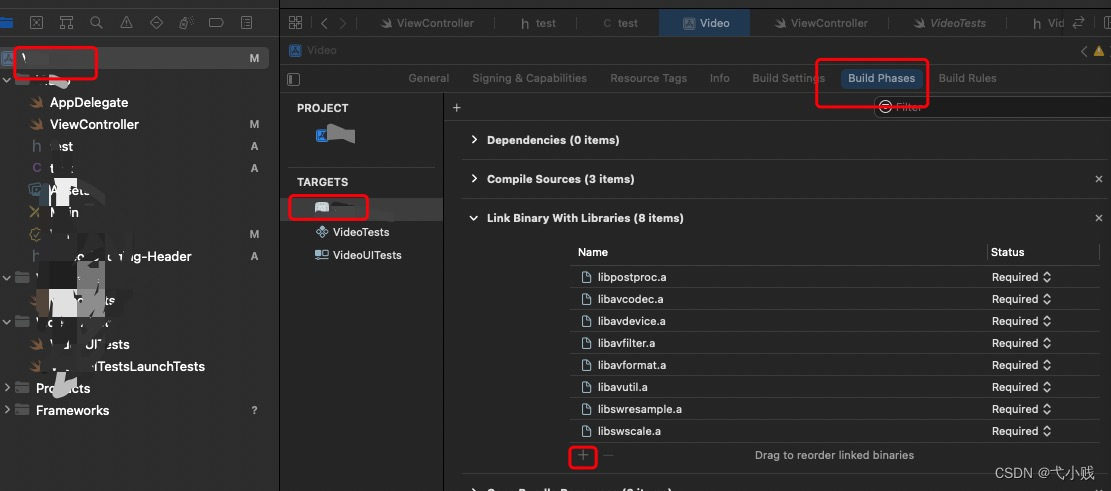Add a library with the plus button
The height and width of the screenshot is (491, 1111).
coord(583,456)
